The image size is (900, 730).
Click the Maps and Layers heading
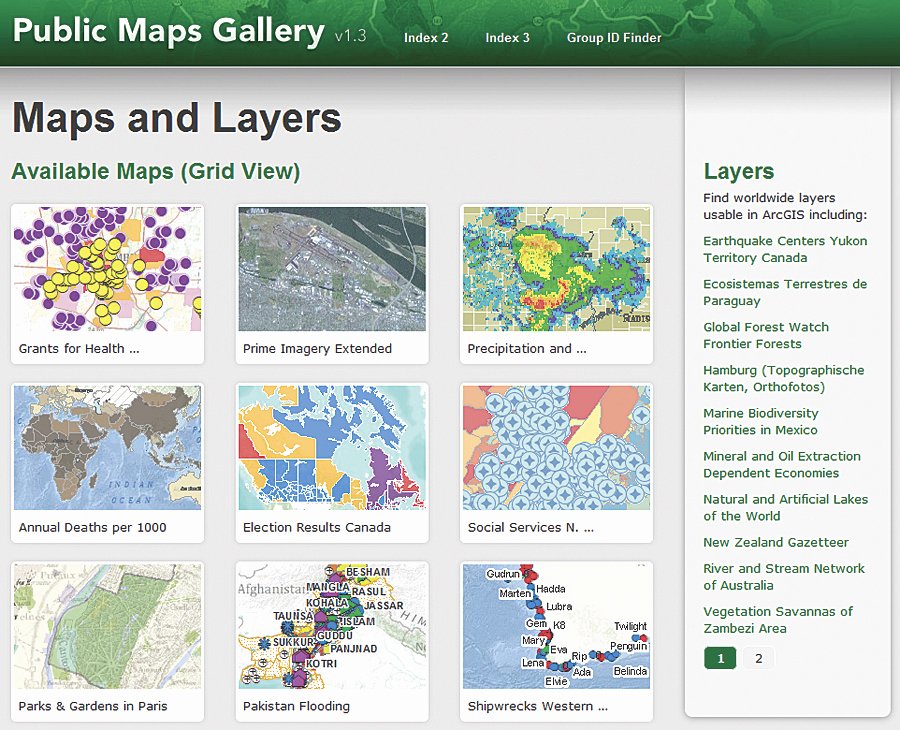point(177,118)
